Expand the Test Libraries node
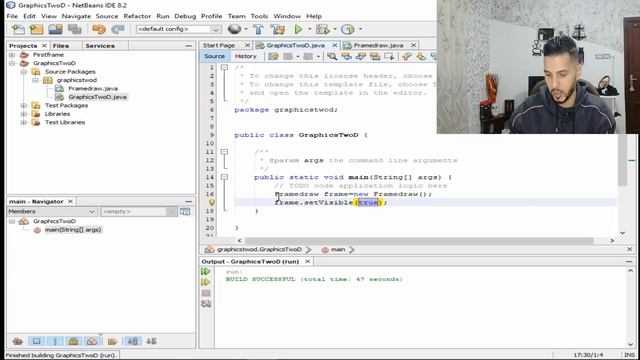 24,122
